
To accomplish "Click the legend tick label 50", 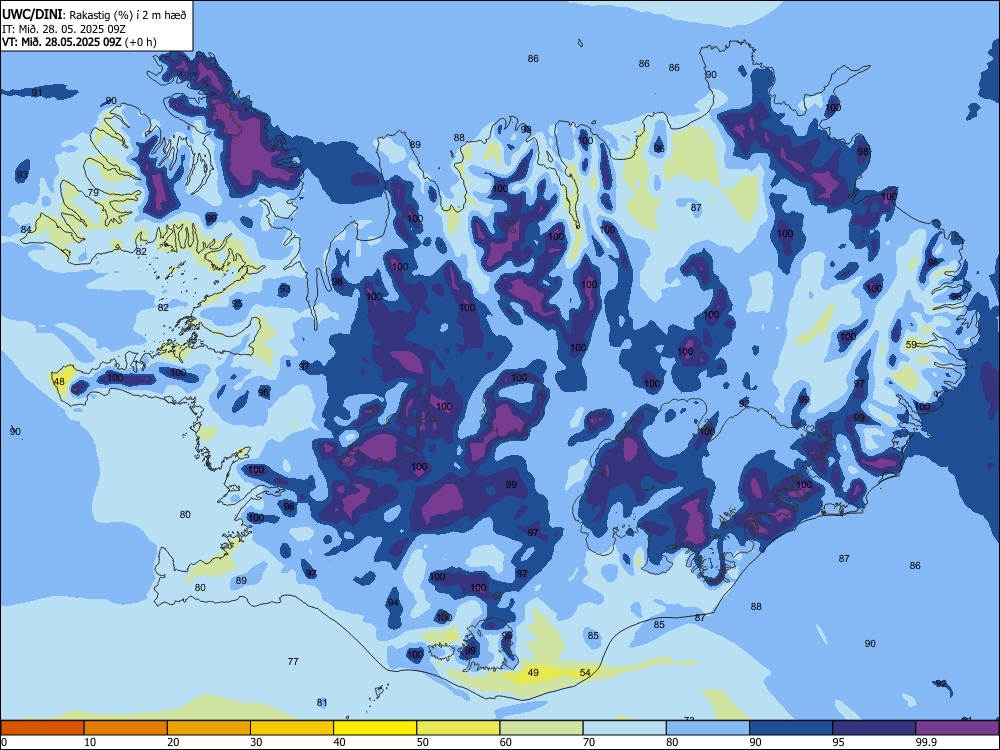I will pos(422,742).
